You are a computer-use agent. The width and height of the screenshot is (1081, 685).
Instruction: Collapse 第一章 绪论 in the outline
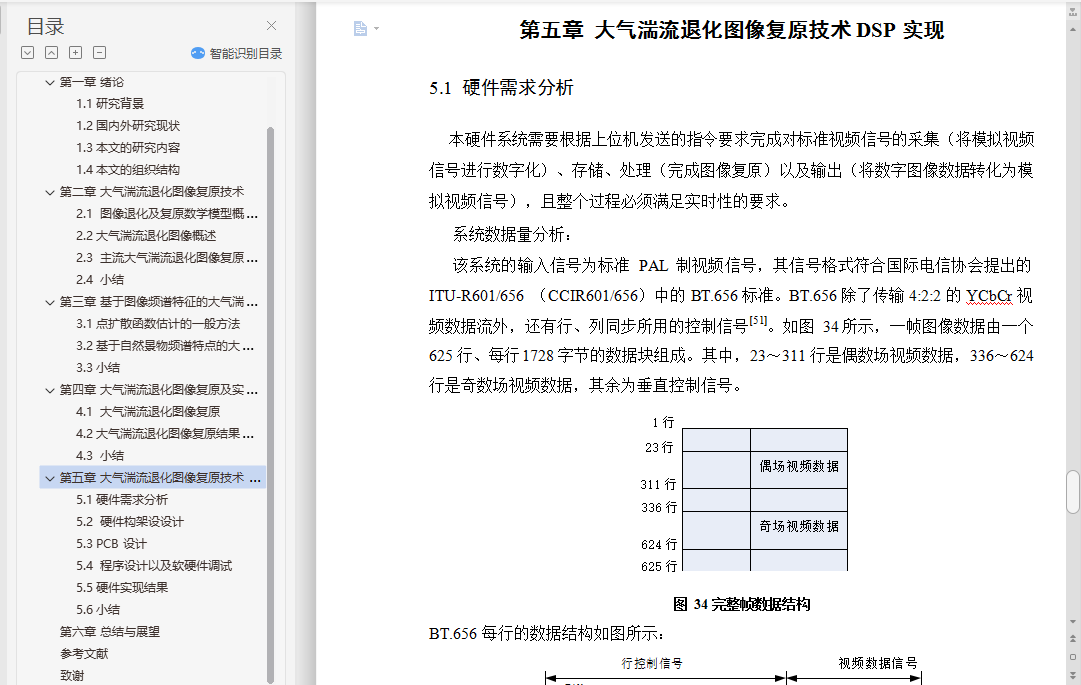50,83
